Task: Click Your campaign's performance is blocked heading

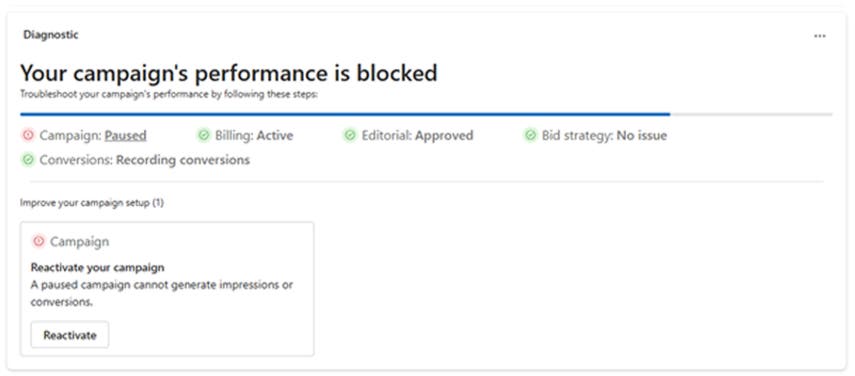Action: tap(228, 72)
